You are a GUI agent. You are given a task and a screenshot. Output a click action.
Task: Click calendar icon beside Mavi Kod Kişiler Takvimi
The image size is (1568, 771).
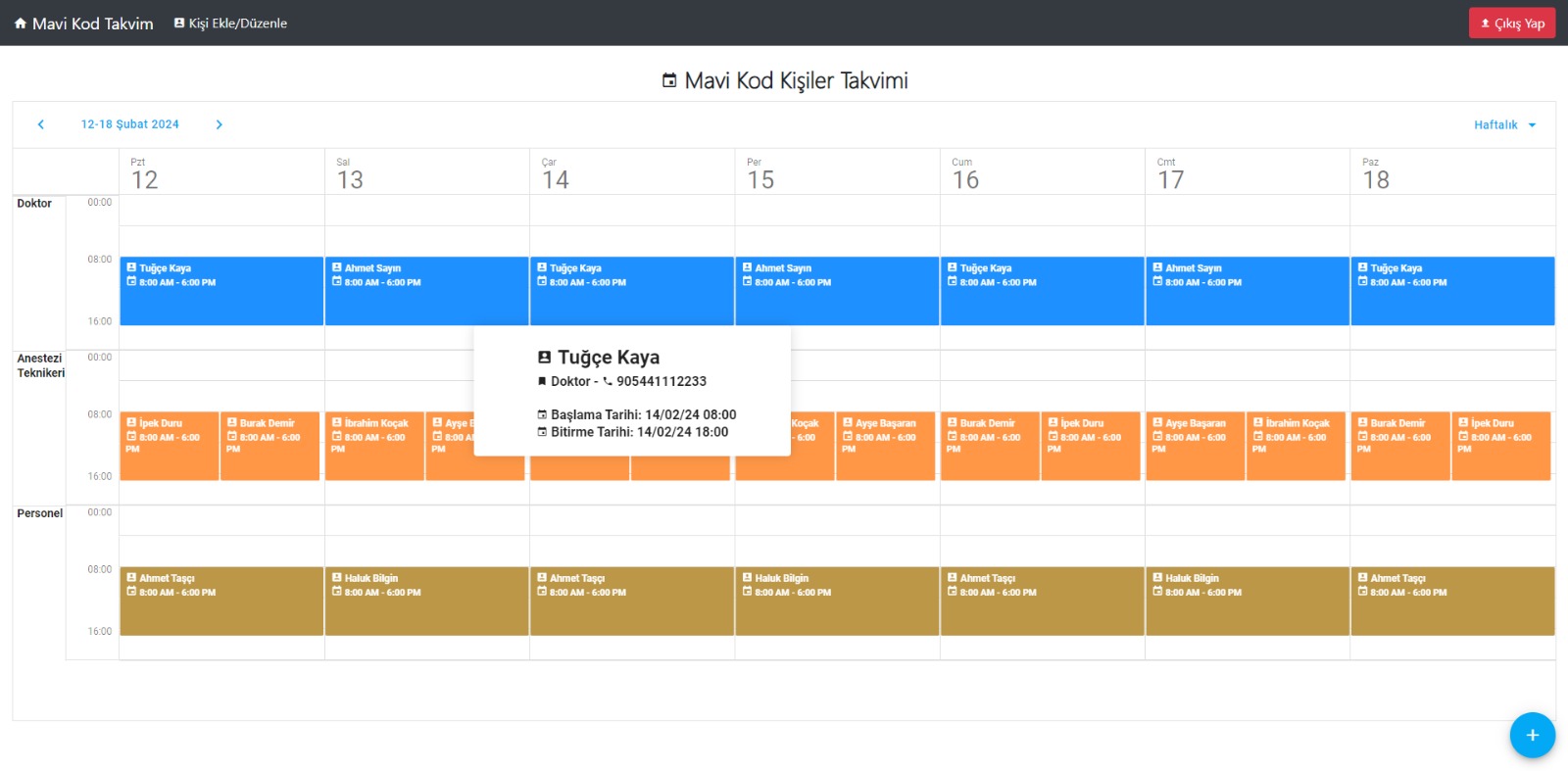pyautogui.click(x=669, y=80)
